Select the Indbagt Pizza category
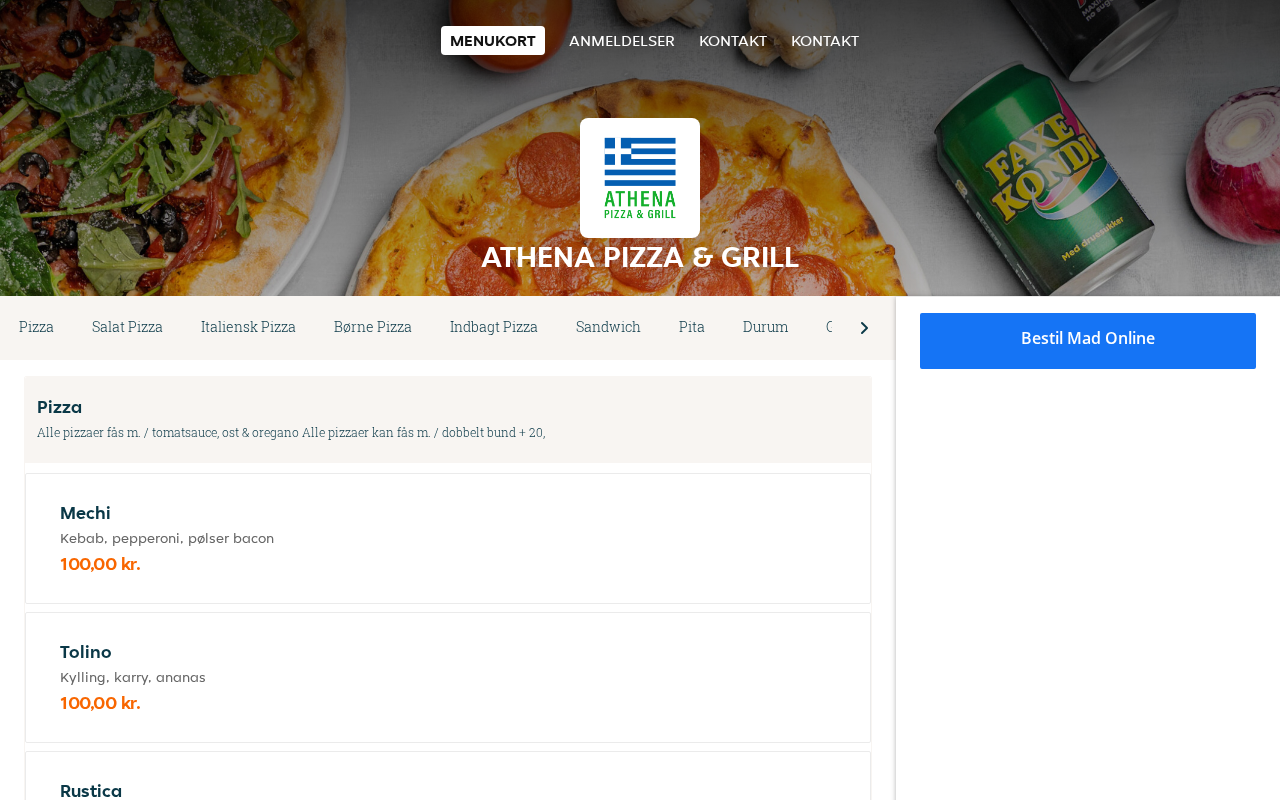Screen dimensions: 1280x800 click(494, 327)
